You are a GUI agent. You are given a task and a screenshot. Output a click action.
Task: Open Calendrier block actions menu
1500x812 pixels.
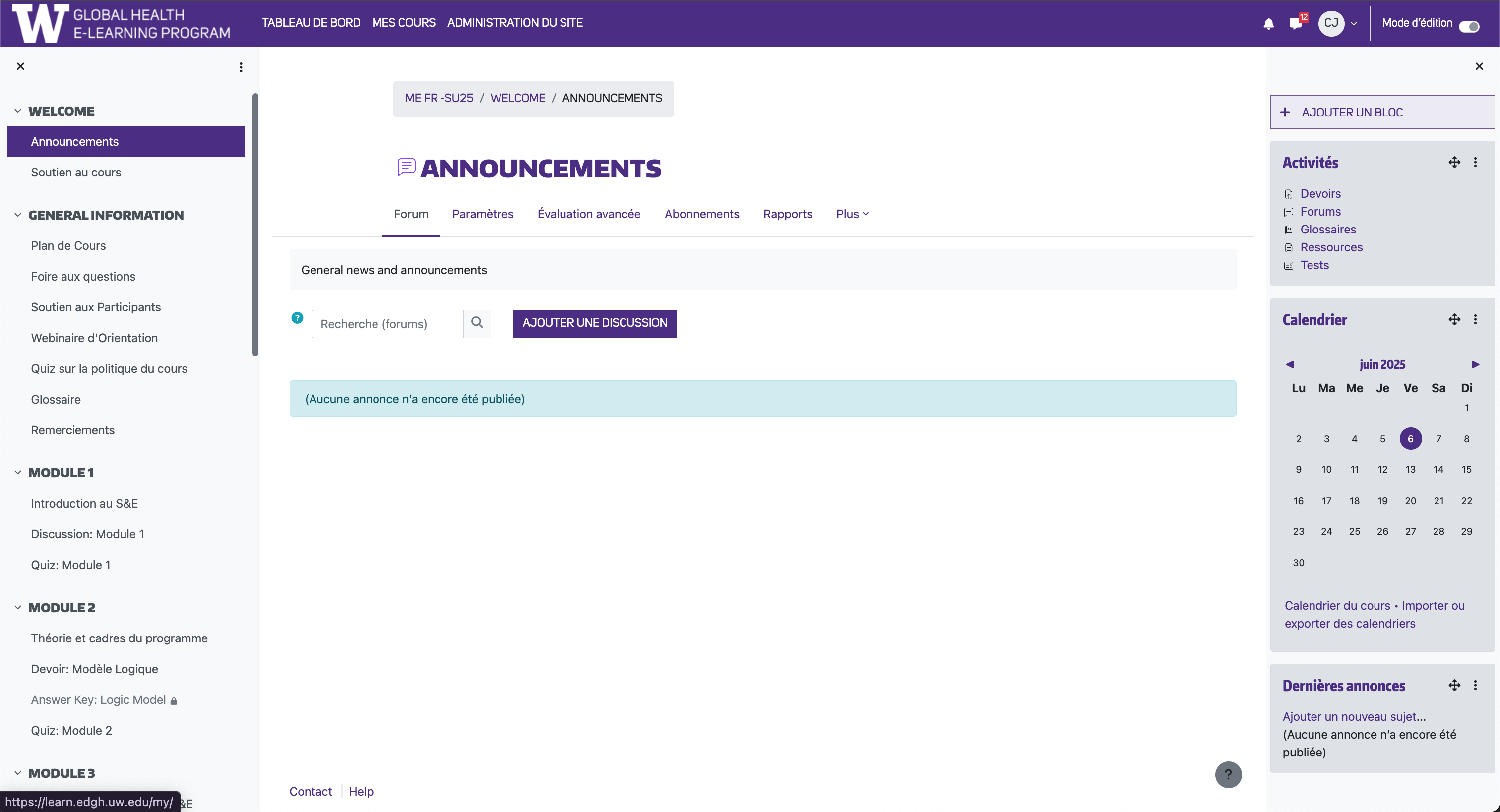(1475, 320)
